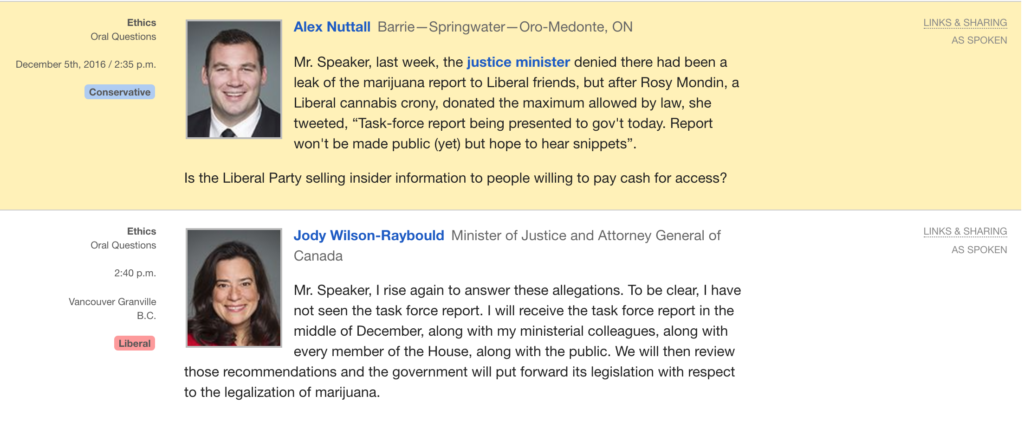Click Jody Wilson-Raybould's portrait photo
The width and height of the screenshot is (1024, 421).
(234, 288)
